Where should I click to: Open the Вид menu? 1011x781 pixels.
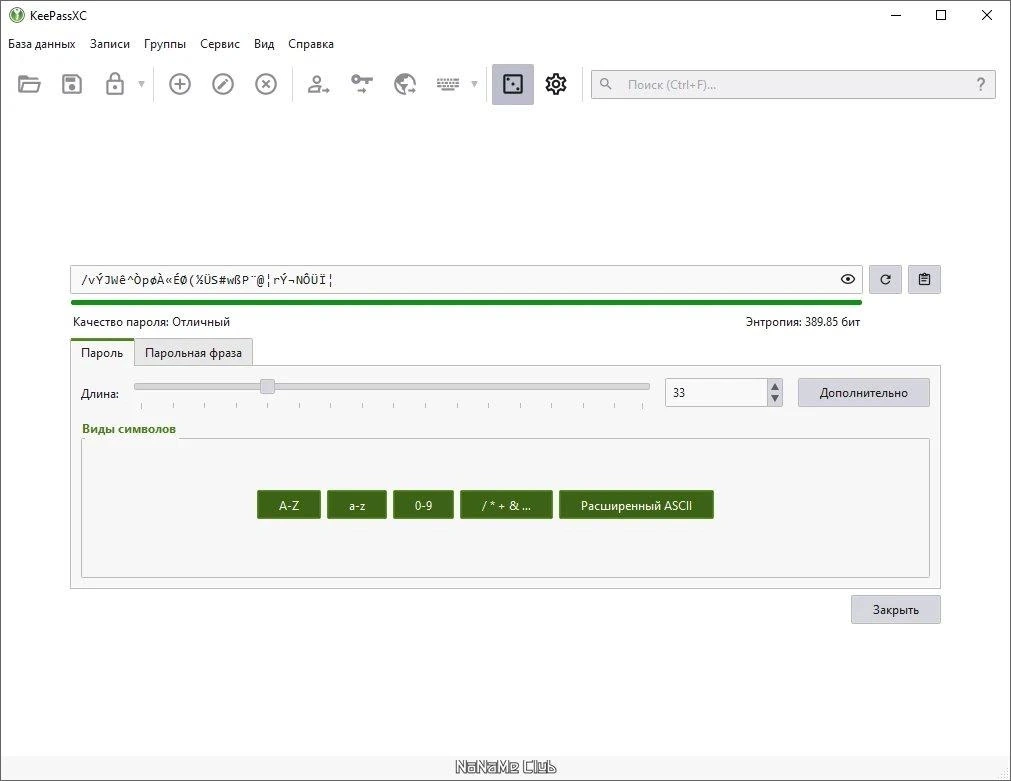tap(264, 44)
